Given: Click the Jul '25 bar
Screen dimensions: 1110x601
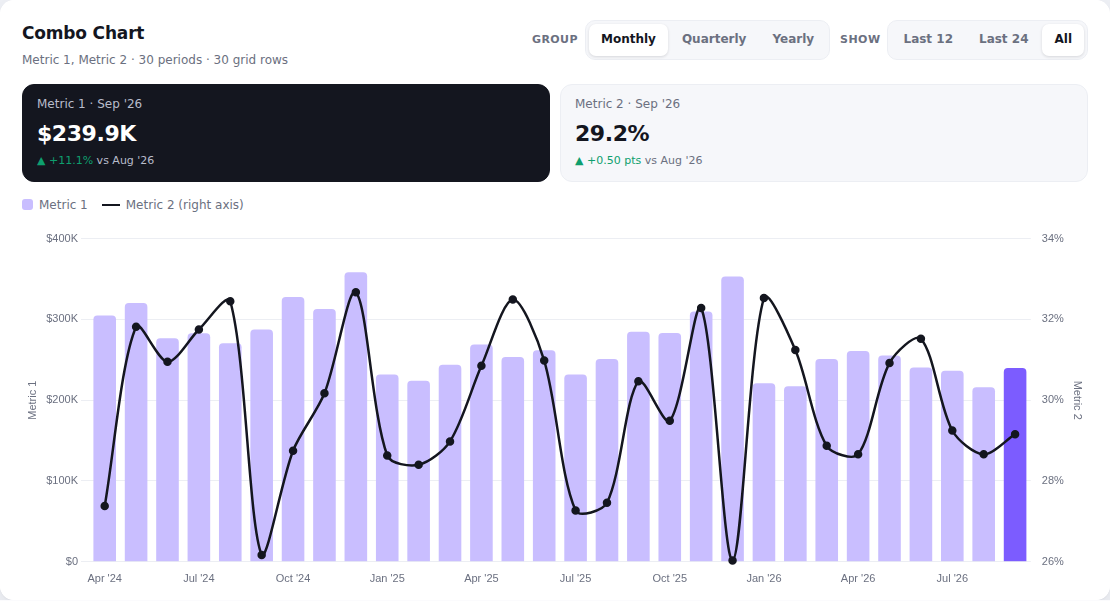Looking at the screenshot, I should click(x=576, y=468).
